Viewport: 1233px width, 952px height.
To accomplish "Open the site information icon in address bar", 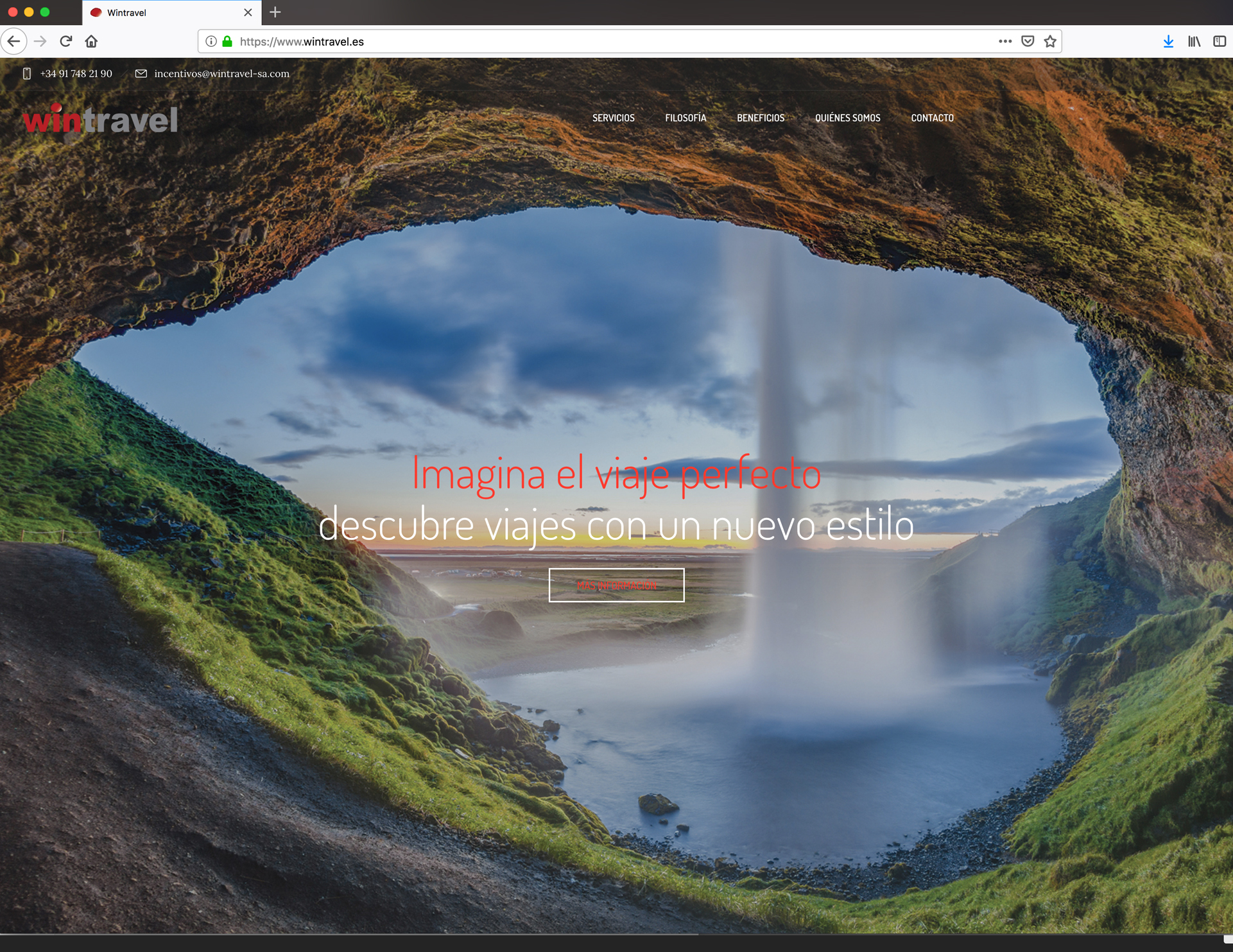I will (211, 42).
